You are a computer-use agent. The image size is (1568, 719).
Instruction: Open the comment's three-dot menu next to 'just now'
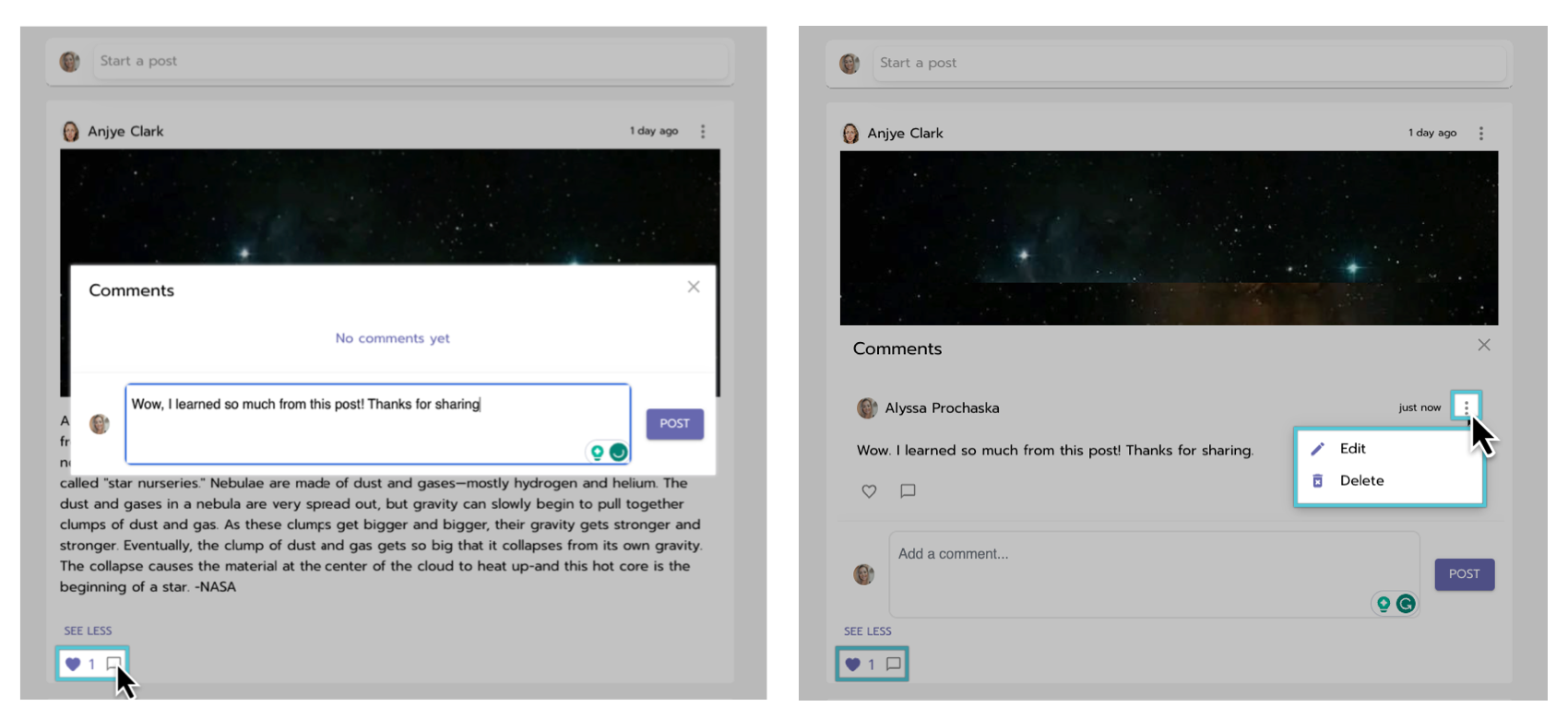(1467, 407)
